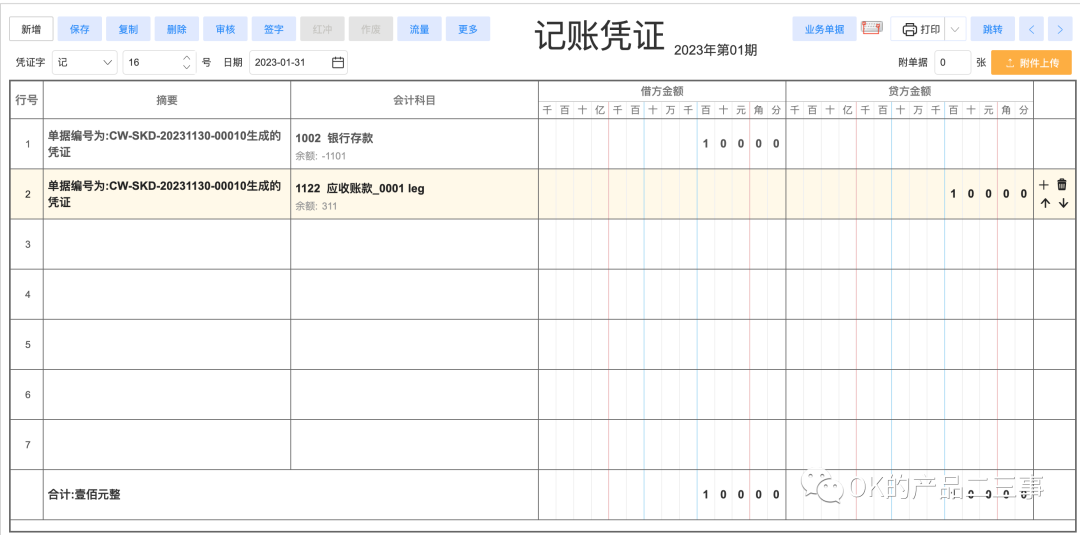Move row 2 down with arrow
The height and width of the screenshot is (535, 1080).
tap(1063, 203)
